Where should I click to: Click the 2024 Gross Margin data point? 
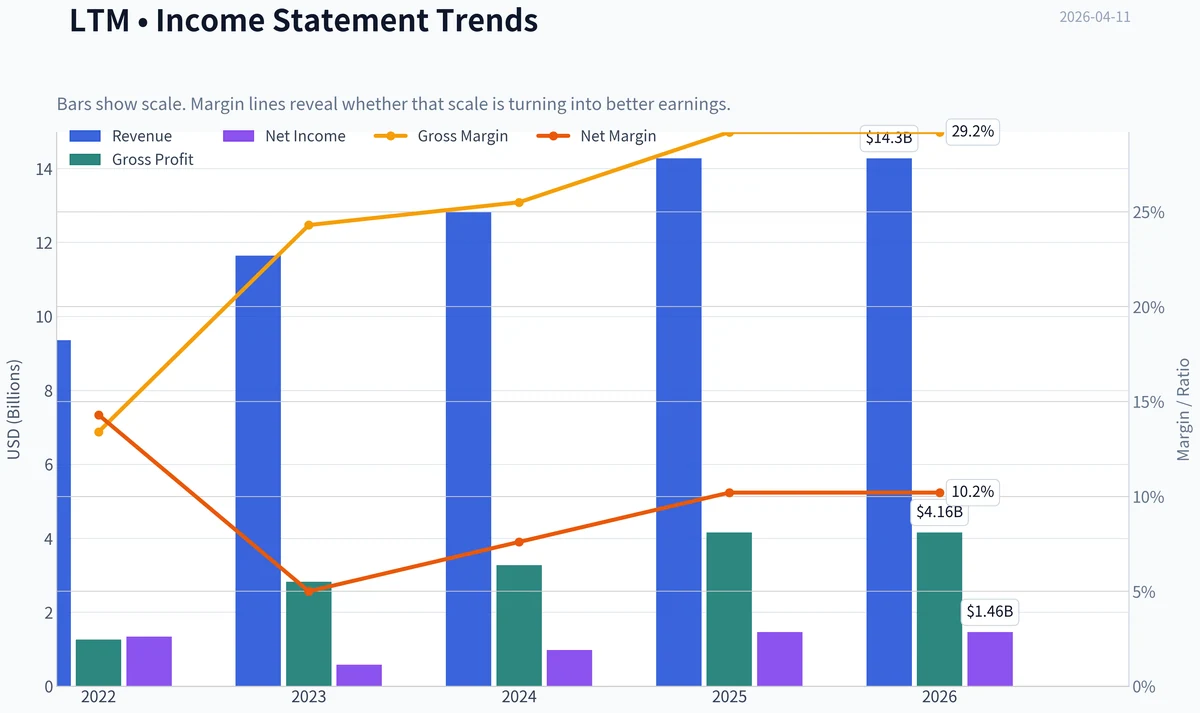click(x=519, y=202)
